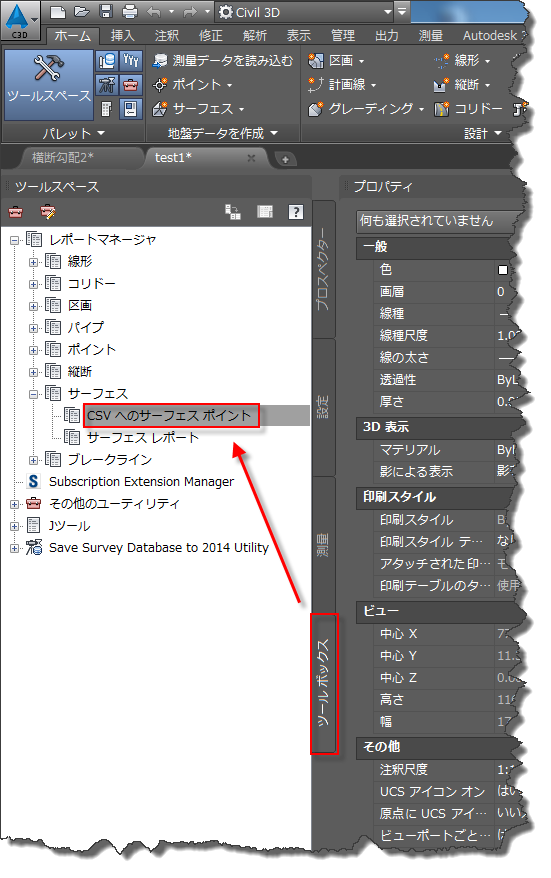
Task: Expand the ブレークライン node
Action: pos(34,460)
